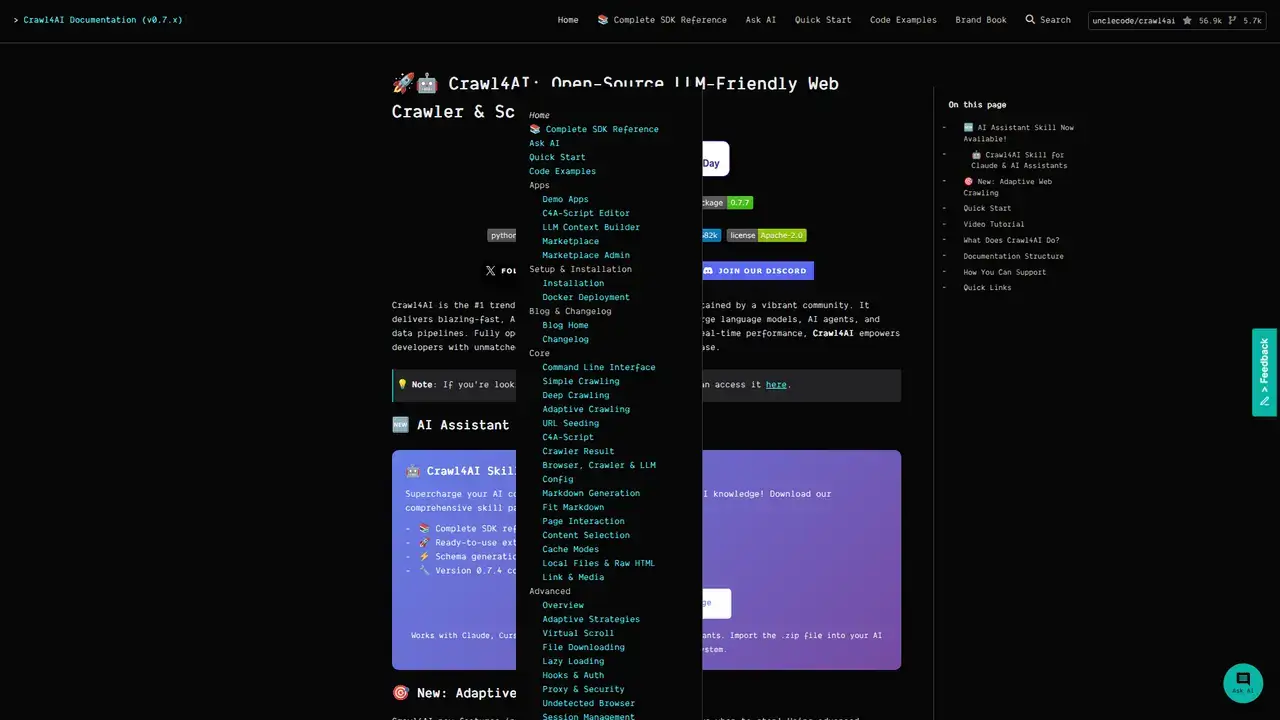Click the green 0.7.7 version badge
The height and width of the screenshot is (720, 1280).
(739, 202)
